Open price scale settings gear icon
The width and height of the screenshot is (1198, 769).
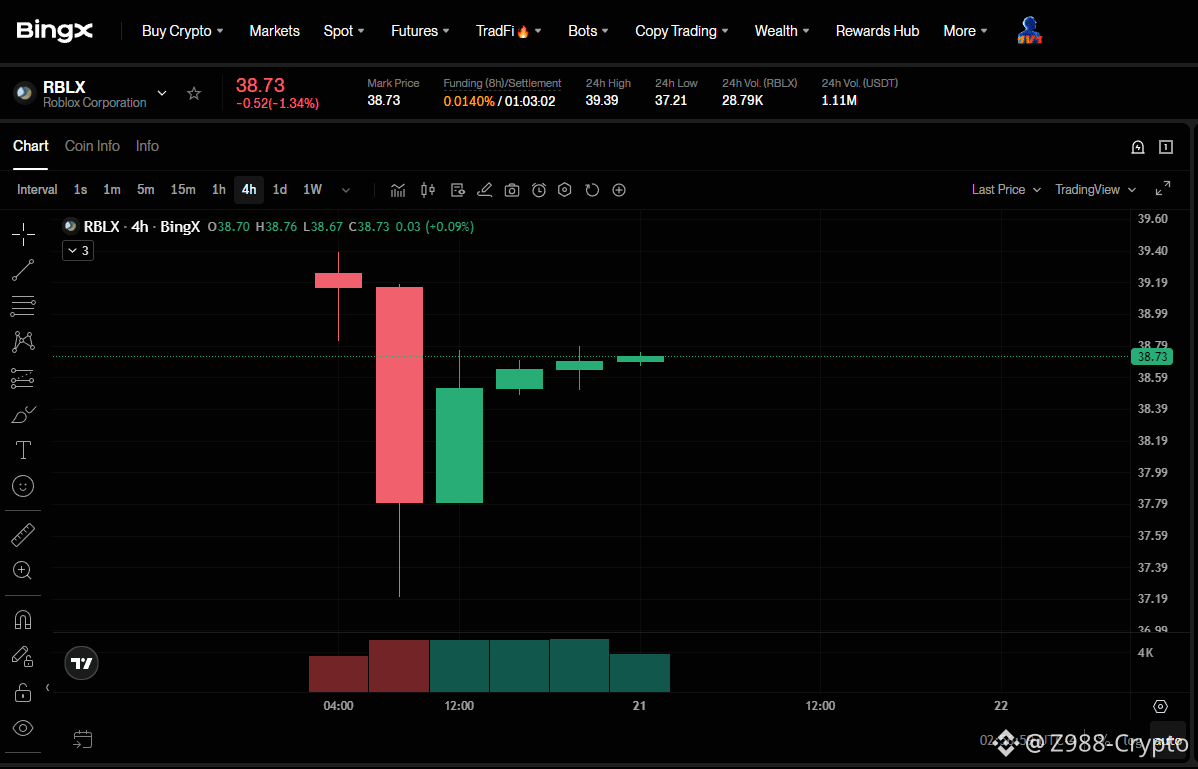tap(1160, 706)
